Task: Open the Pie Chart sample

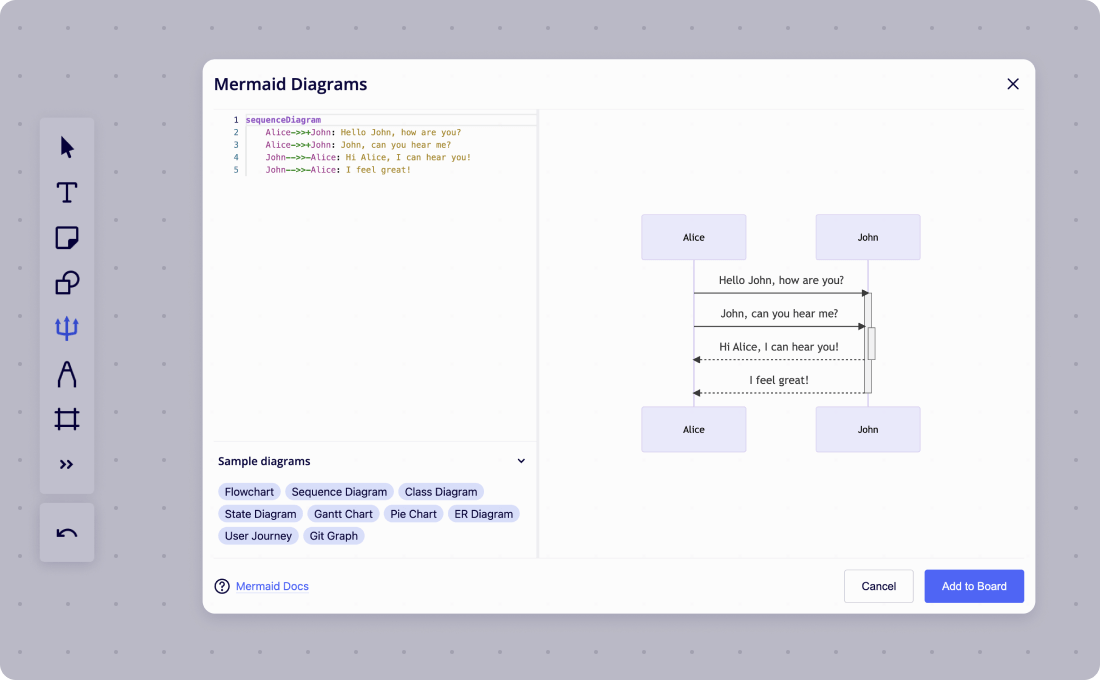Action: (413, 513)
